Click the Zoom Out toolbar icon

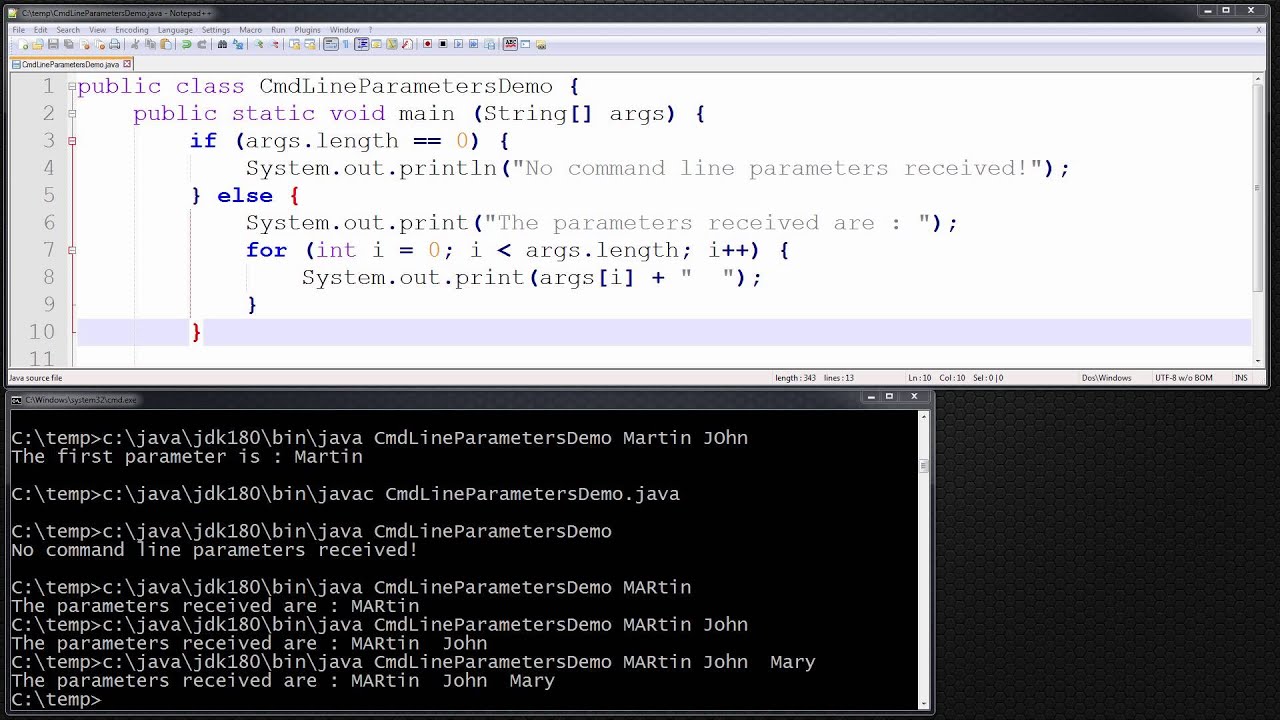click(274, 44)
